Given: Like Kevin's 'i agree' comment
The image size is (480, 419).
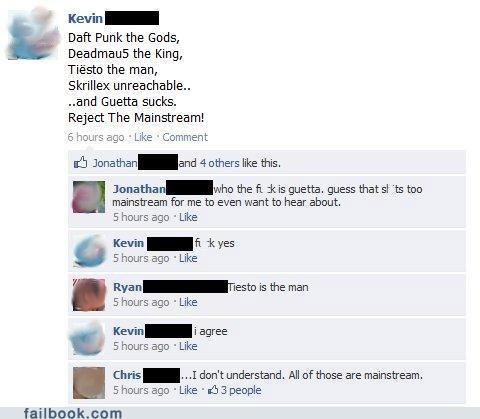Looking at the screenshot, I should point(188,346).
